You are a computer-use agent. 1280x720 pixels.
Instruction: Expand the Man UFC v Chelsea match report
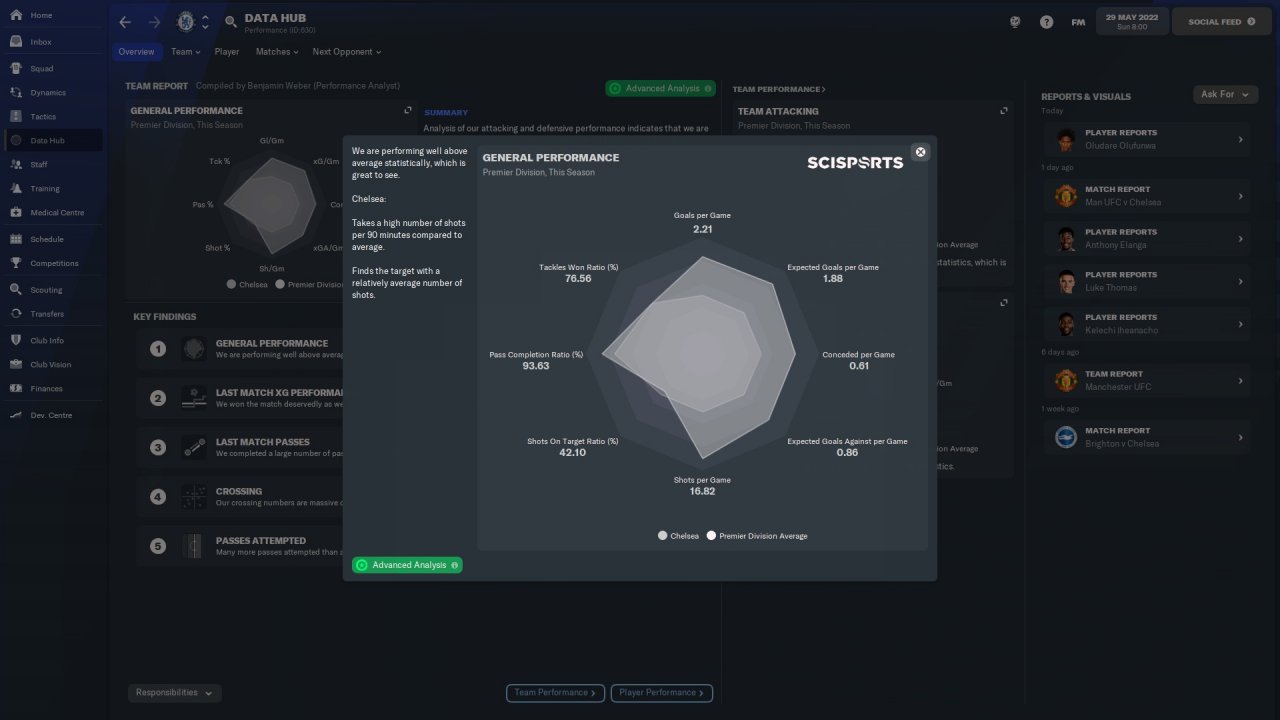[x=1240, y=196]
